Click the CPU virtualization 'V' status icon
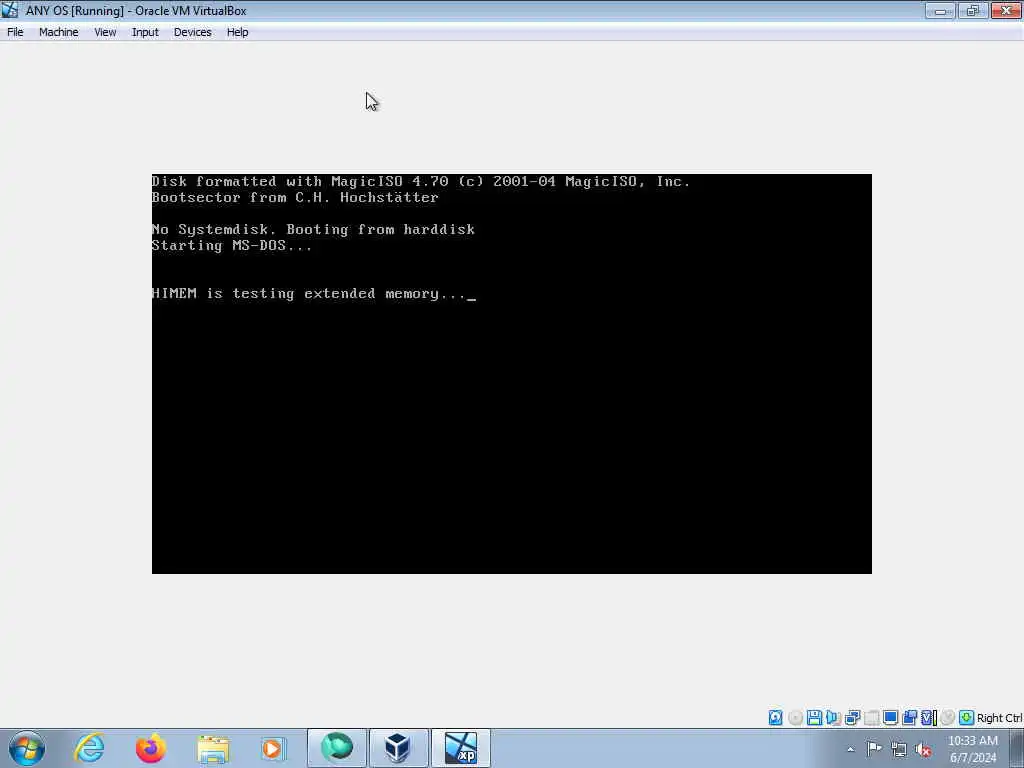The height and width of the screenshot is (768, 1024). (928, 718)
